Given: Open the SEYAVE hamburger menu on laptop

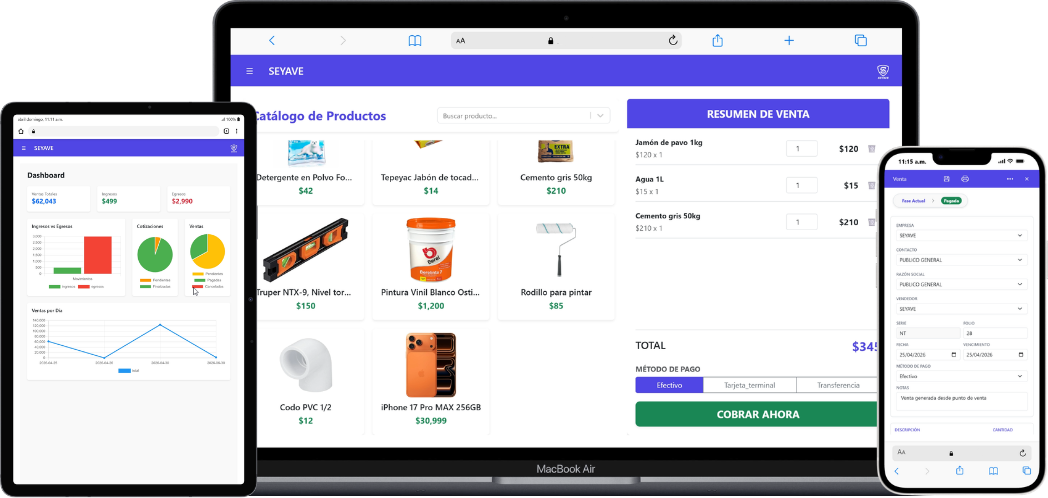Looking at the screenshot, I should tap(249, 71).
